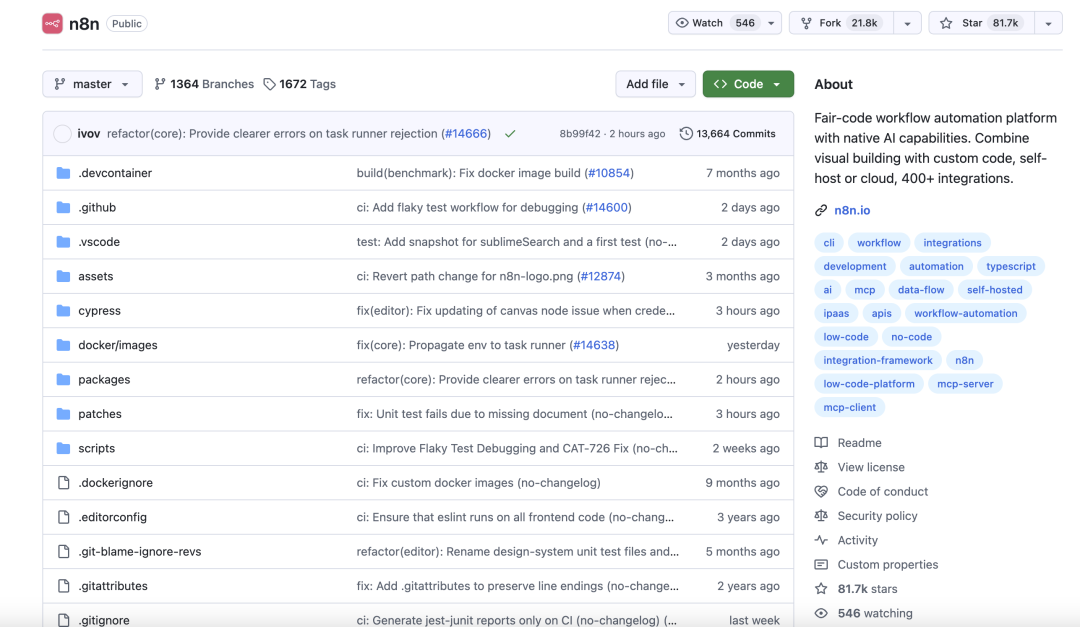This screenshot has width=1080, height=627.
Task: View the 1364 Branches link
Action: [x=205, y=84]
